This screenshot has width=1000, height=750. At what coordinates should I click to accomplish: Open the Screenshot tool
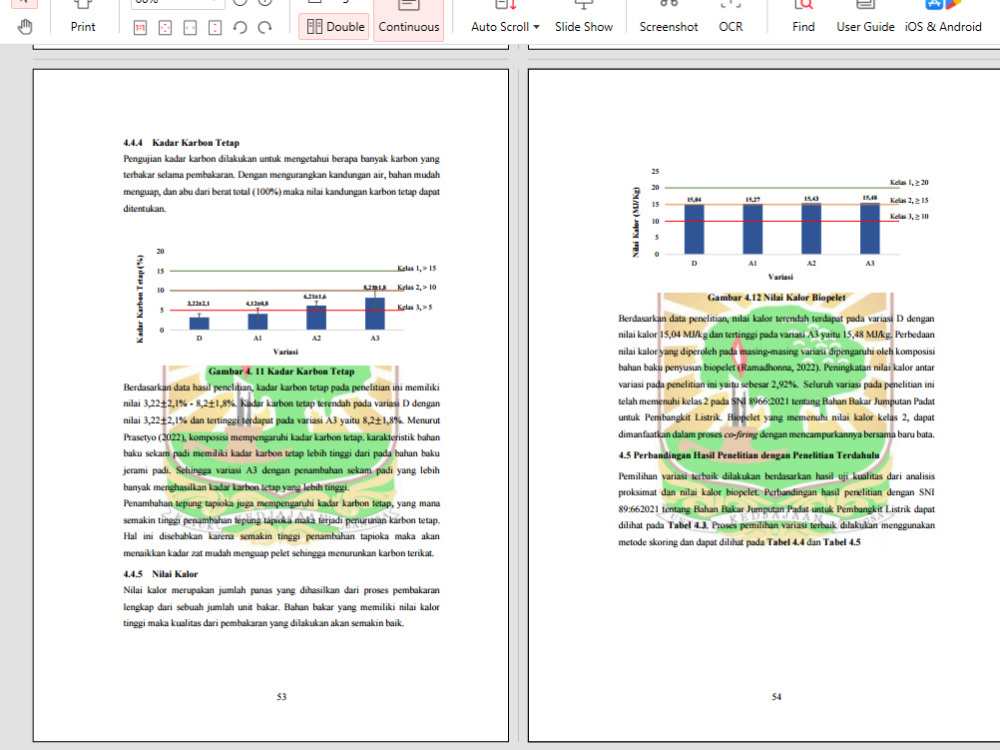point(668,19)
